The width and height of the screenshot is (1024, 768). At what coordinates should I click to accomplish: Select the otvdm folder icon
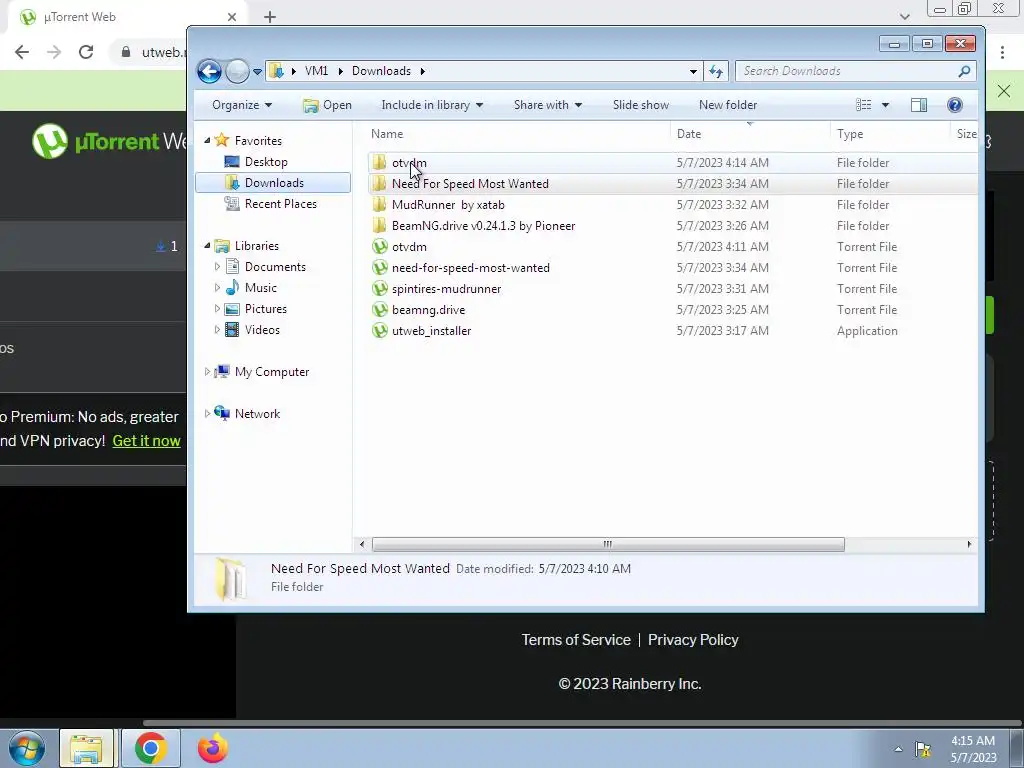point(379,163)
